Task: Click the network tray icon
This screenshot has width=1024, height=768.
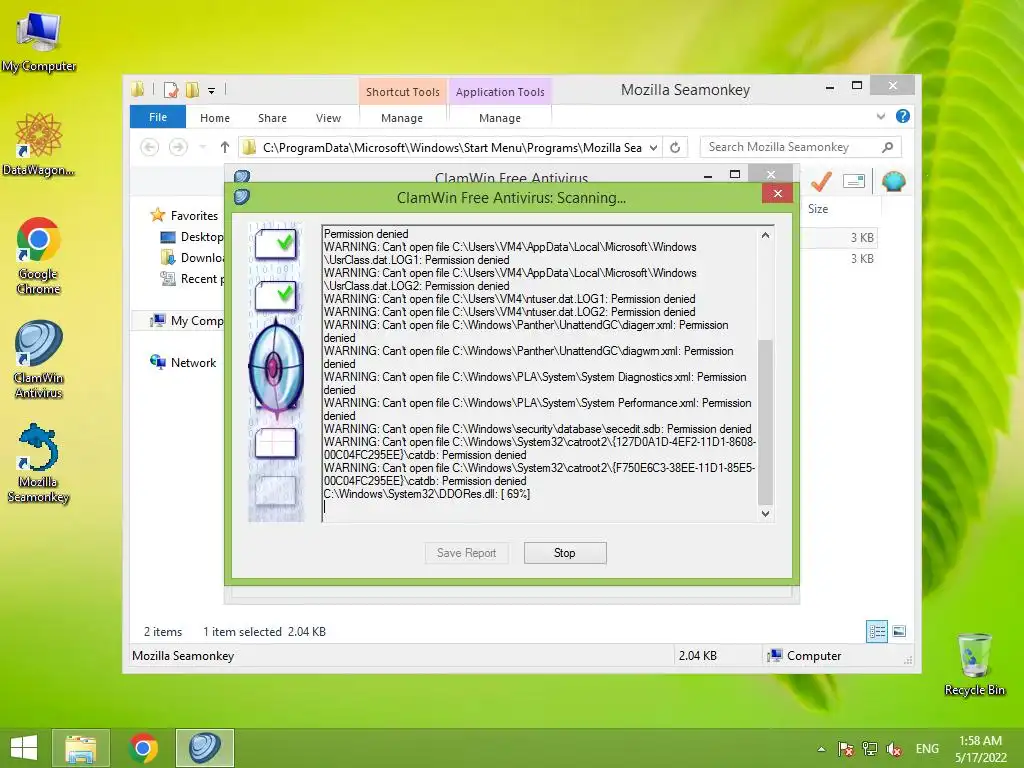Action: 870,749
